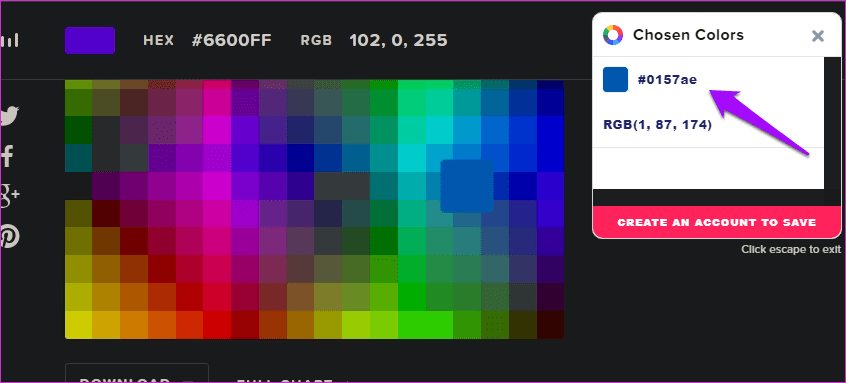Click Create an Account to Save

(x=717, y=222)
